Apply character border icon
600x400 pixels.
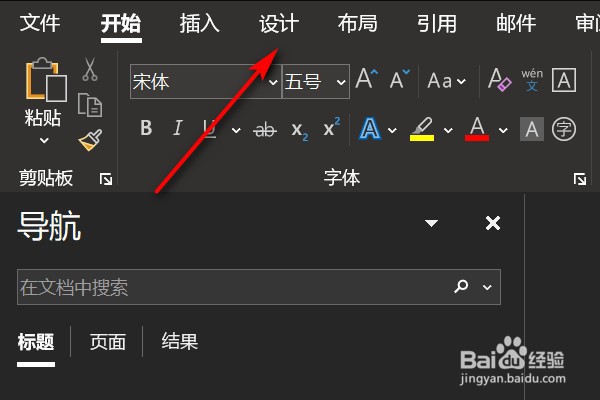(x=564, y=80)
